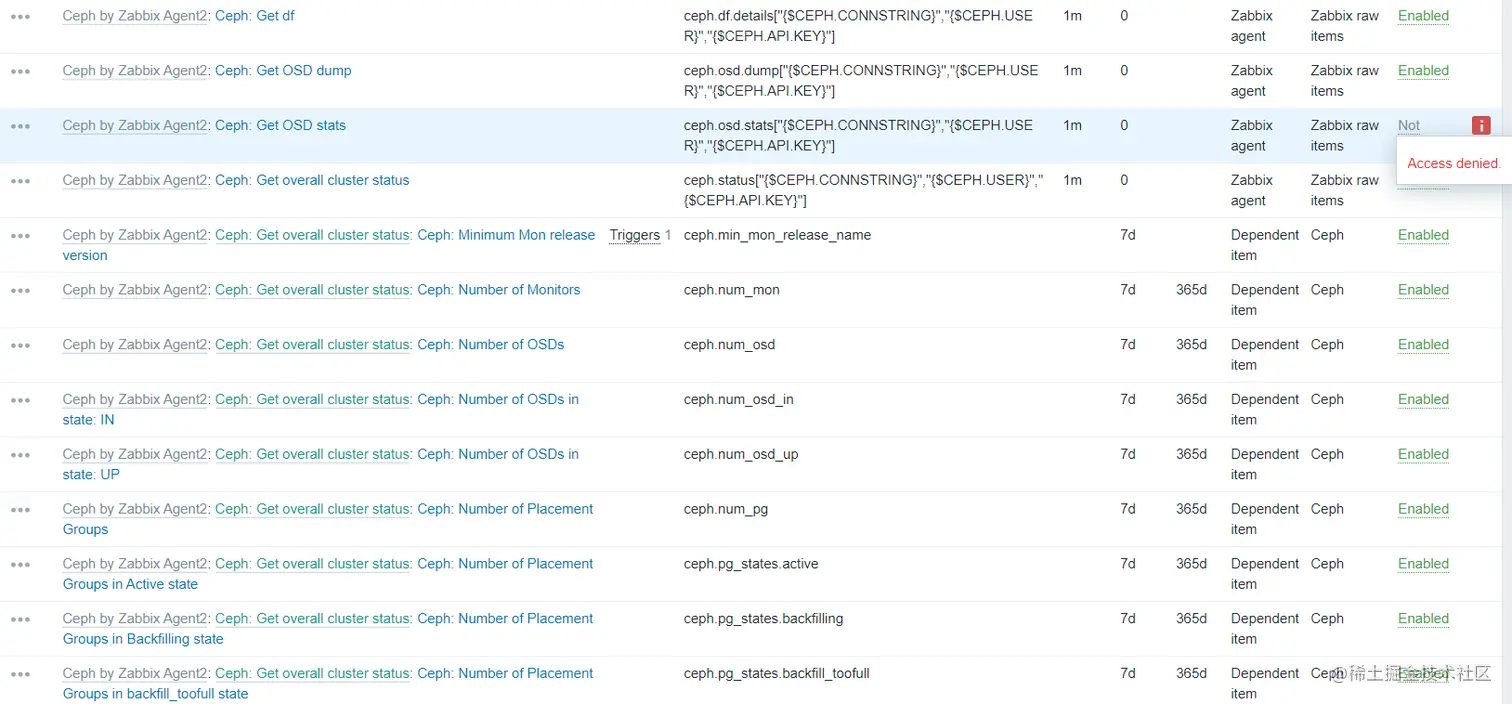Click the Access denied. error tooltip
This screenshot has width=1512, height=704.
[1454, 163]
